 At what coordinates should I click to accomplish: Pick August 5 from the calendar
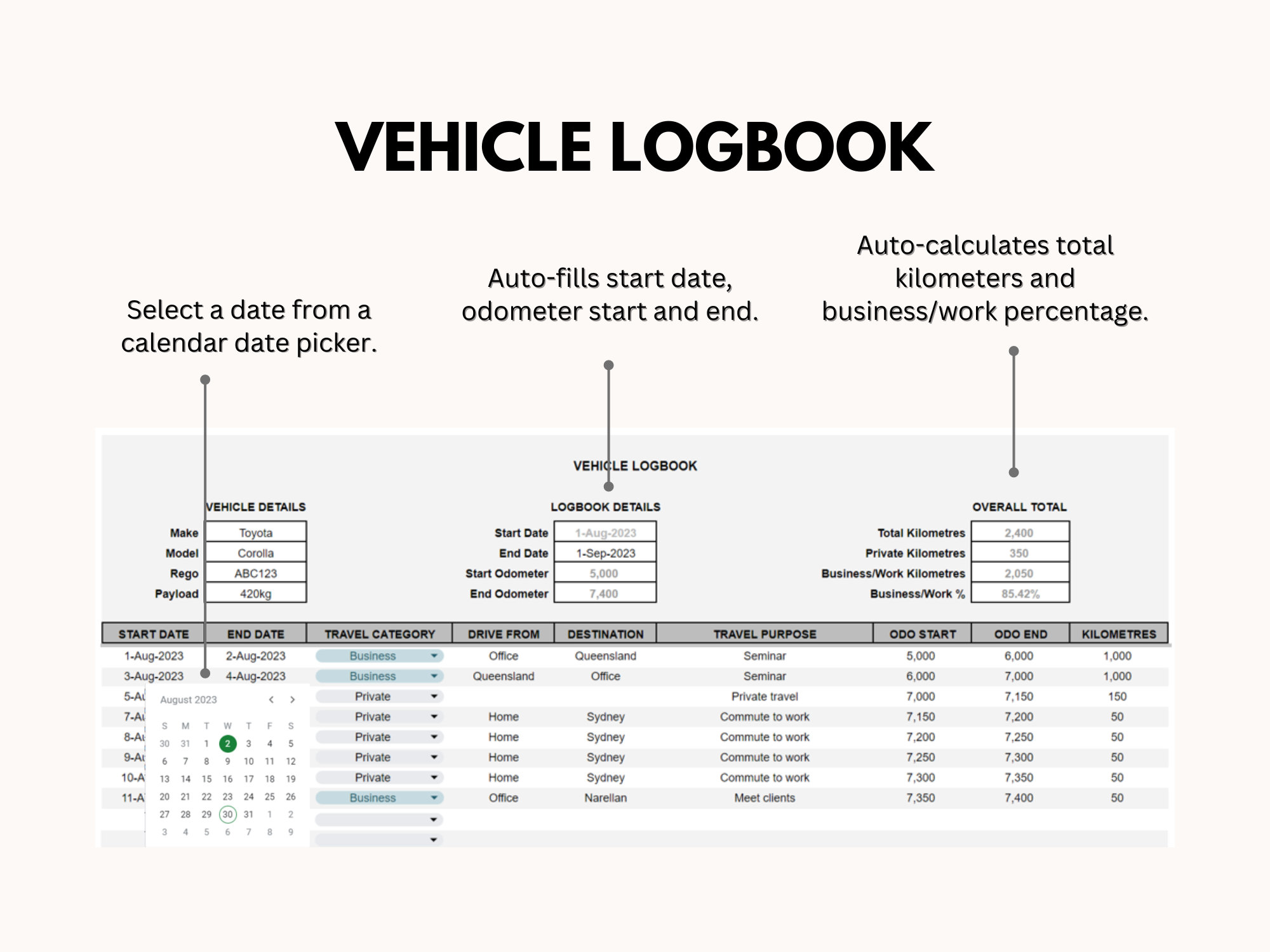click(x=292, y=743)
